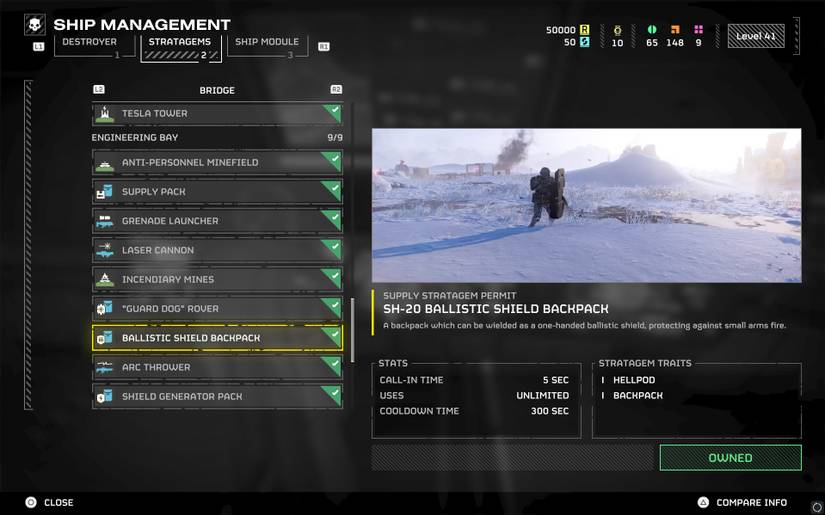This screenshot has height=515, width=825.
Task: Click Compare Info at the bottom right
Action: (750, 502)
